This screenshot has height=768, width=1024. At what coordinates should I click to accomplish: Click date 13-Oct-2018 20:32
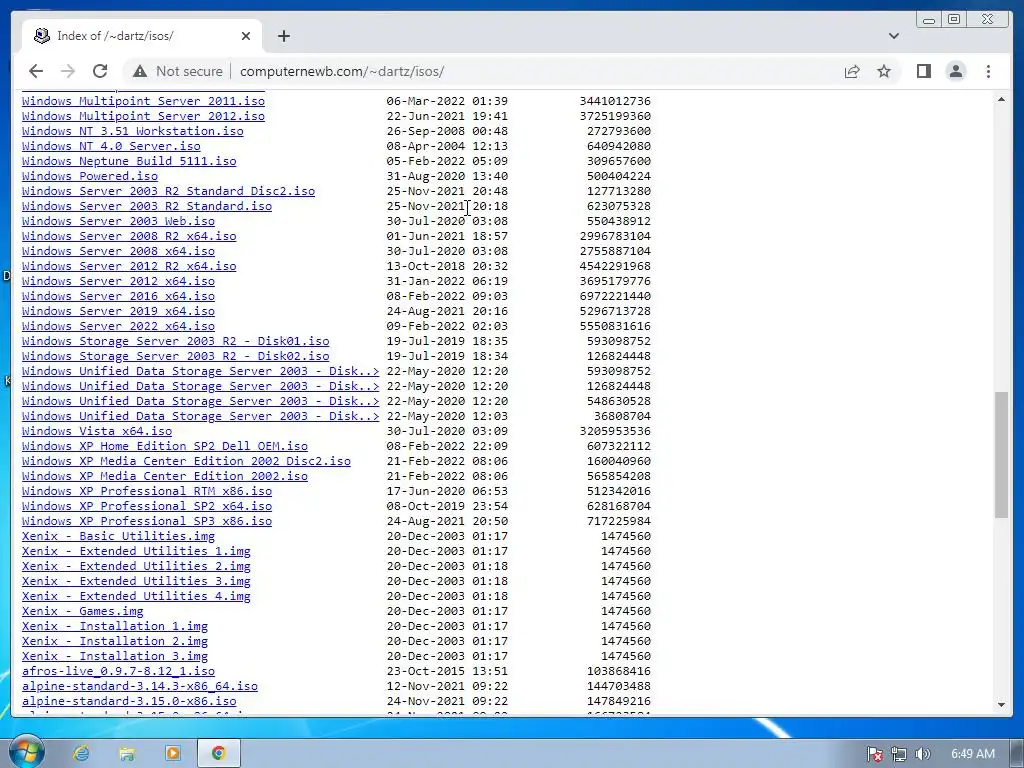tap(447, 266)
